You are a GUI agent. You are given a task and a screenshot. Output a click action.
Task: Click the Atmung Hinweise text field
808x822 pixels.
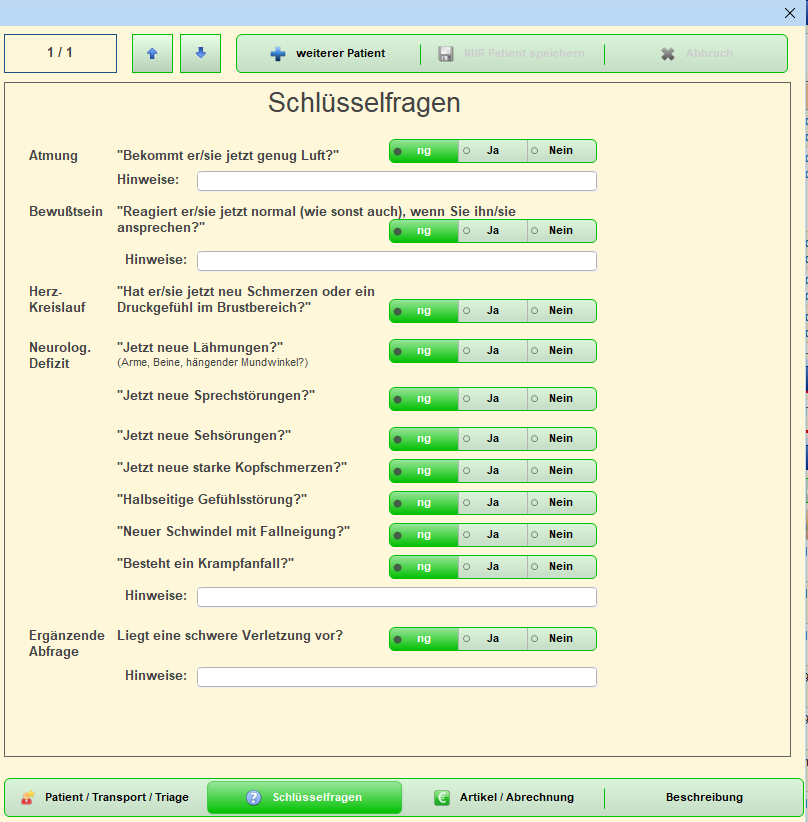[396, 181]
